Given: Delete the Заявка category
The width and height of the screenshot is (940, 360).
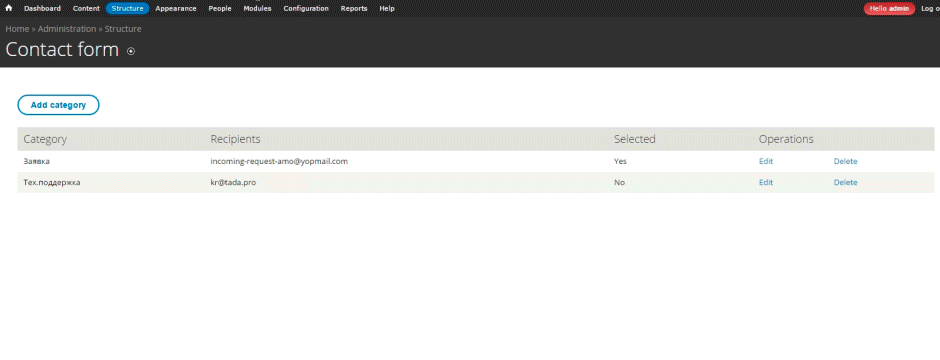Looking at the screenshot, I should click(845, 161).
